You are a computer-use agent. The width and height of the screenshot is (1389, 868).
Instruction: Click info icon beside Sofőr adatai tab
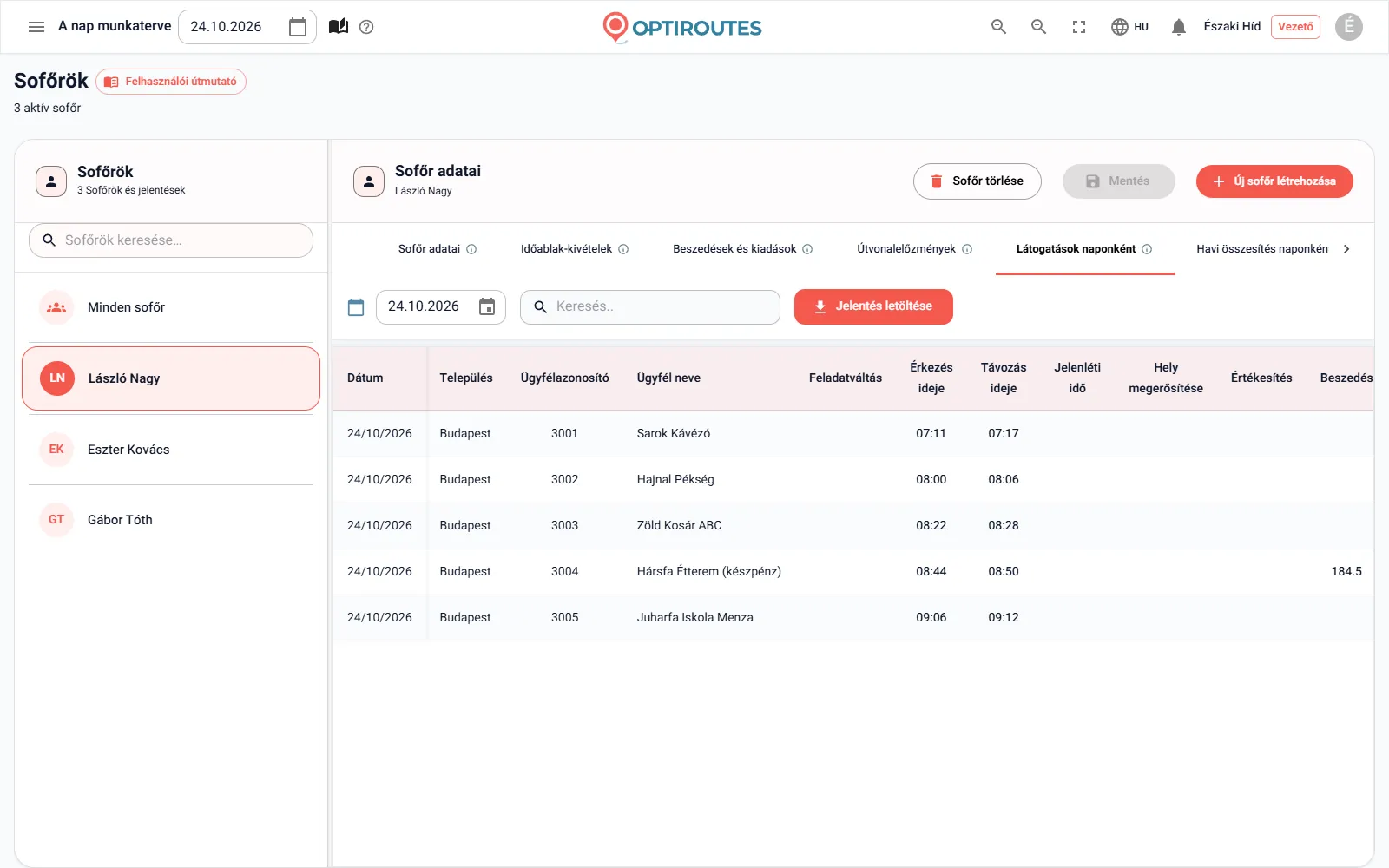coord(471,249)
